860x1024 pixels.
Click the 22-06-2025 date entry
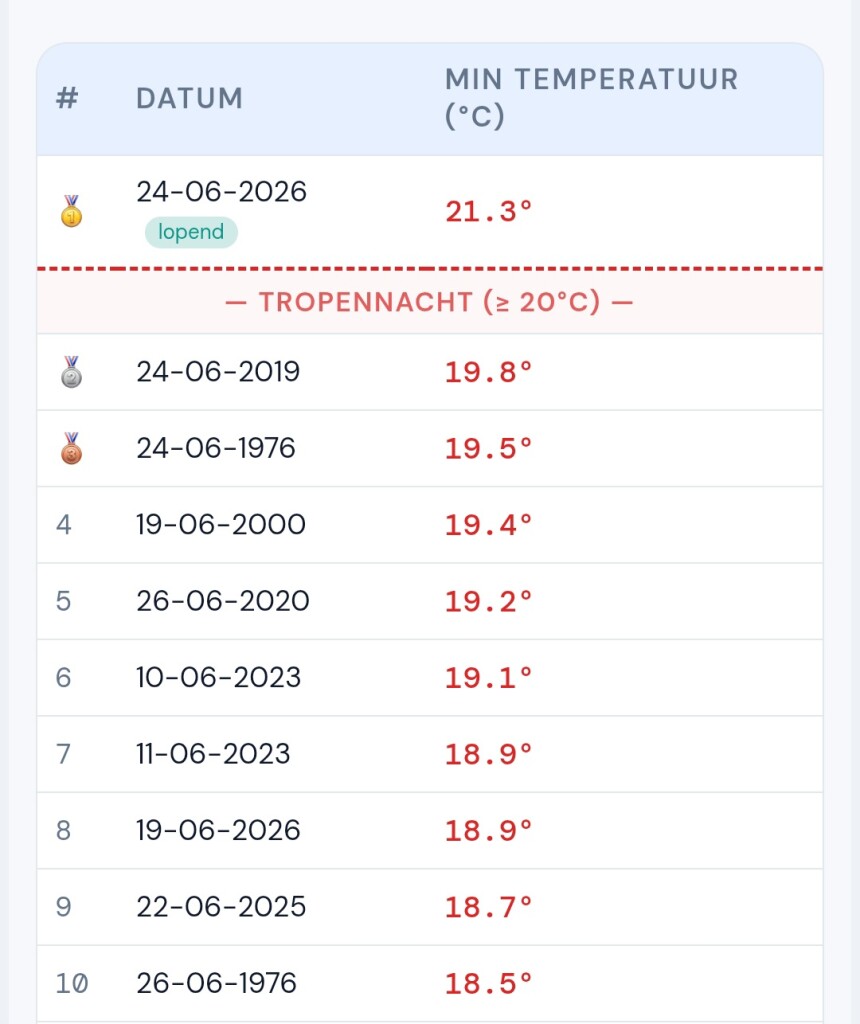(221, 906)
